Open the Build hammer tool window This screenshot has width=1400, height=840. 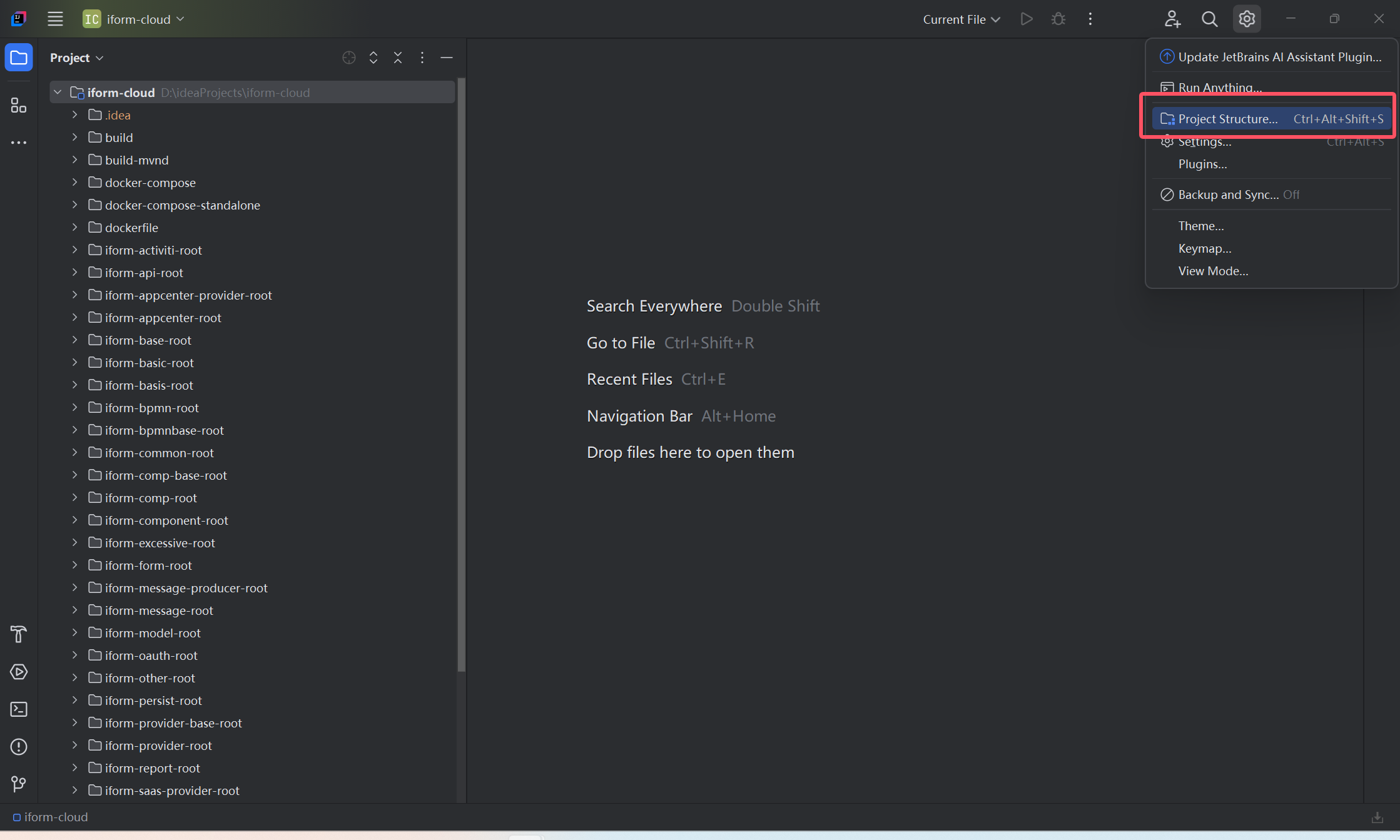pos(19,634)
